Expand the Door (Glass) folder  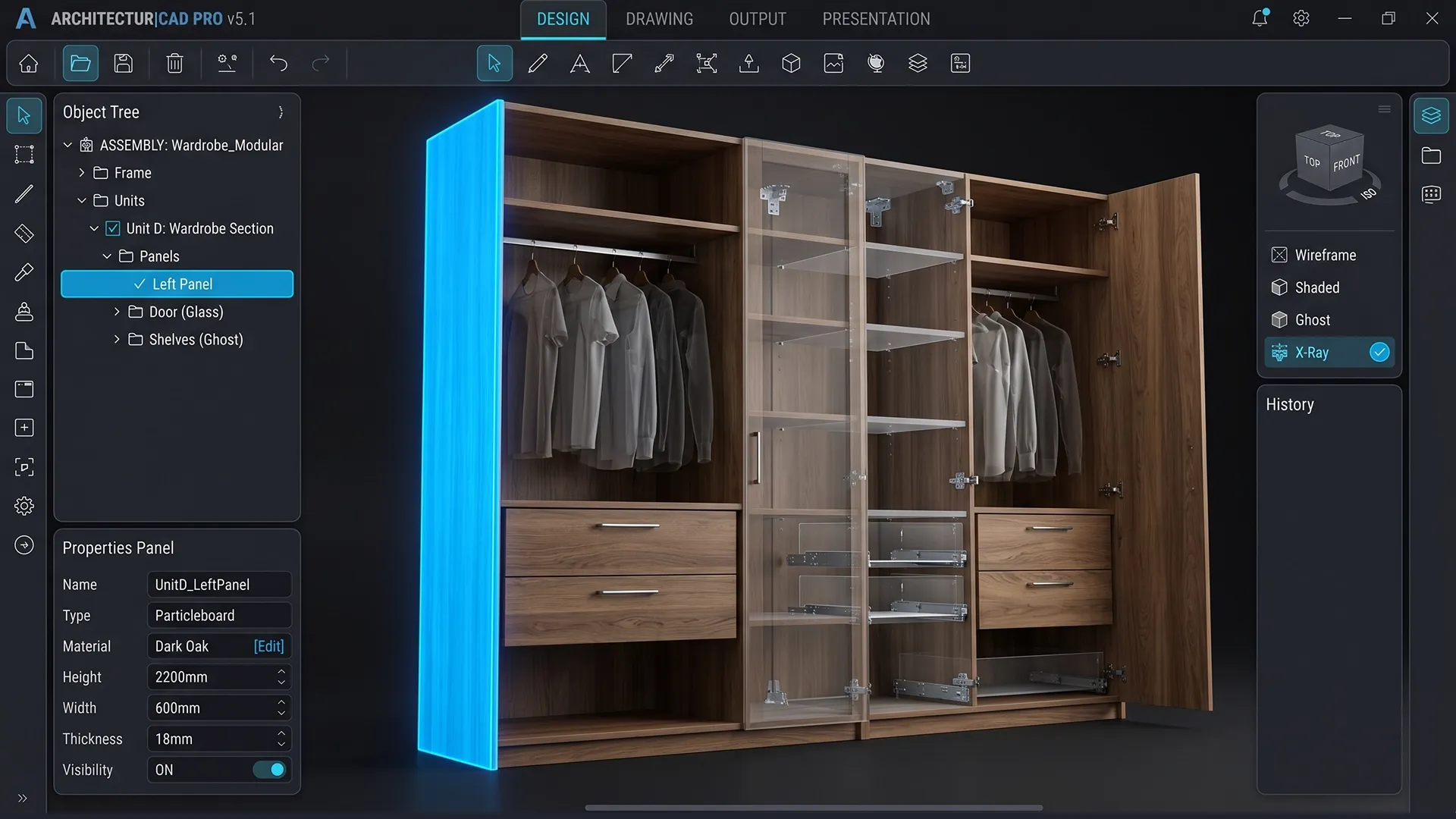point(118,312)
